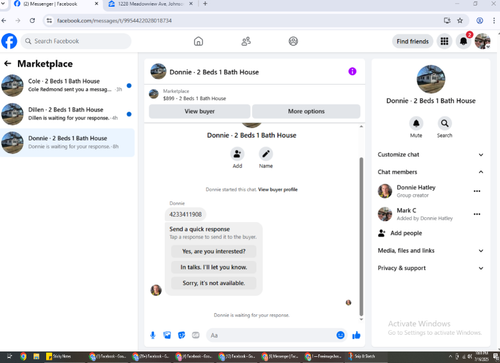Collapse the Chat members section
The height and width of the screenshot is (363, 500).
[430, 172]
